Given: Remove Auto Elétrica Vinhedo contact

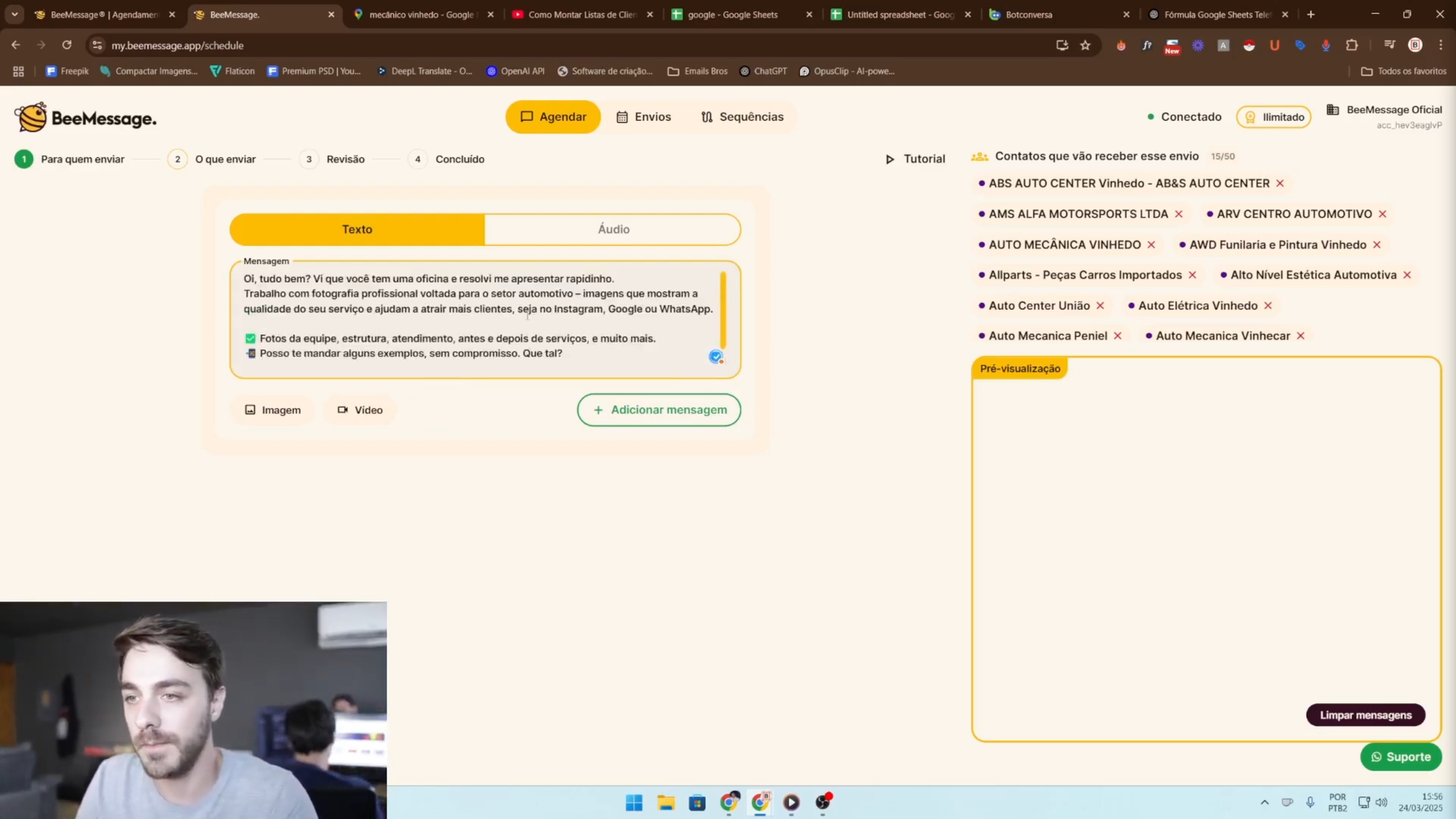Looking at the screenshot, I should pyautogui.click(x=1268, y=306).
